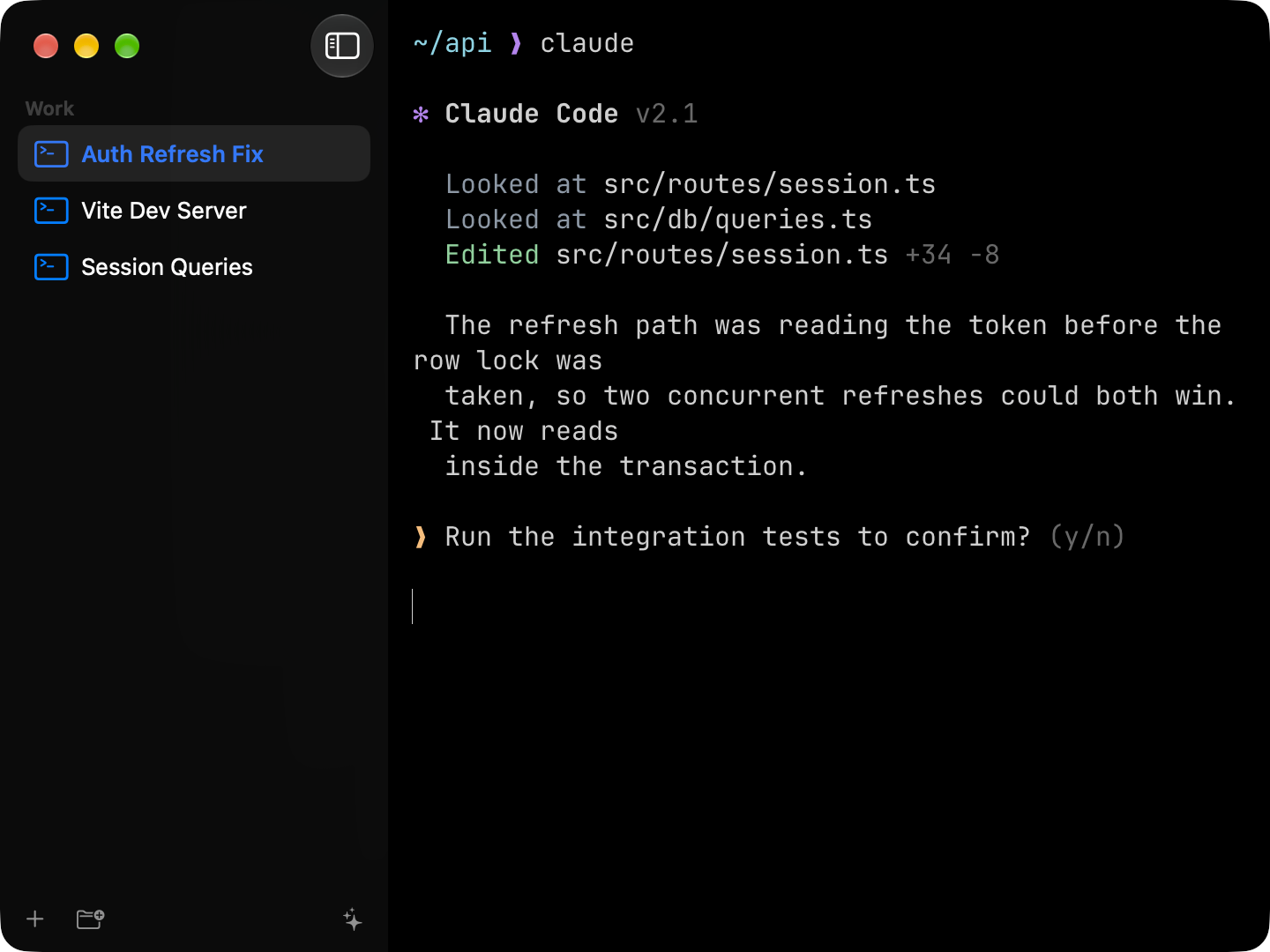Click the src/db/queries.ts file path
The height and width of the screenshot is (952, 1270).
coord(737,219)
